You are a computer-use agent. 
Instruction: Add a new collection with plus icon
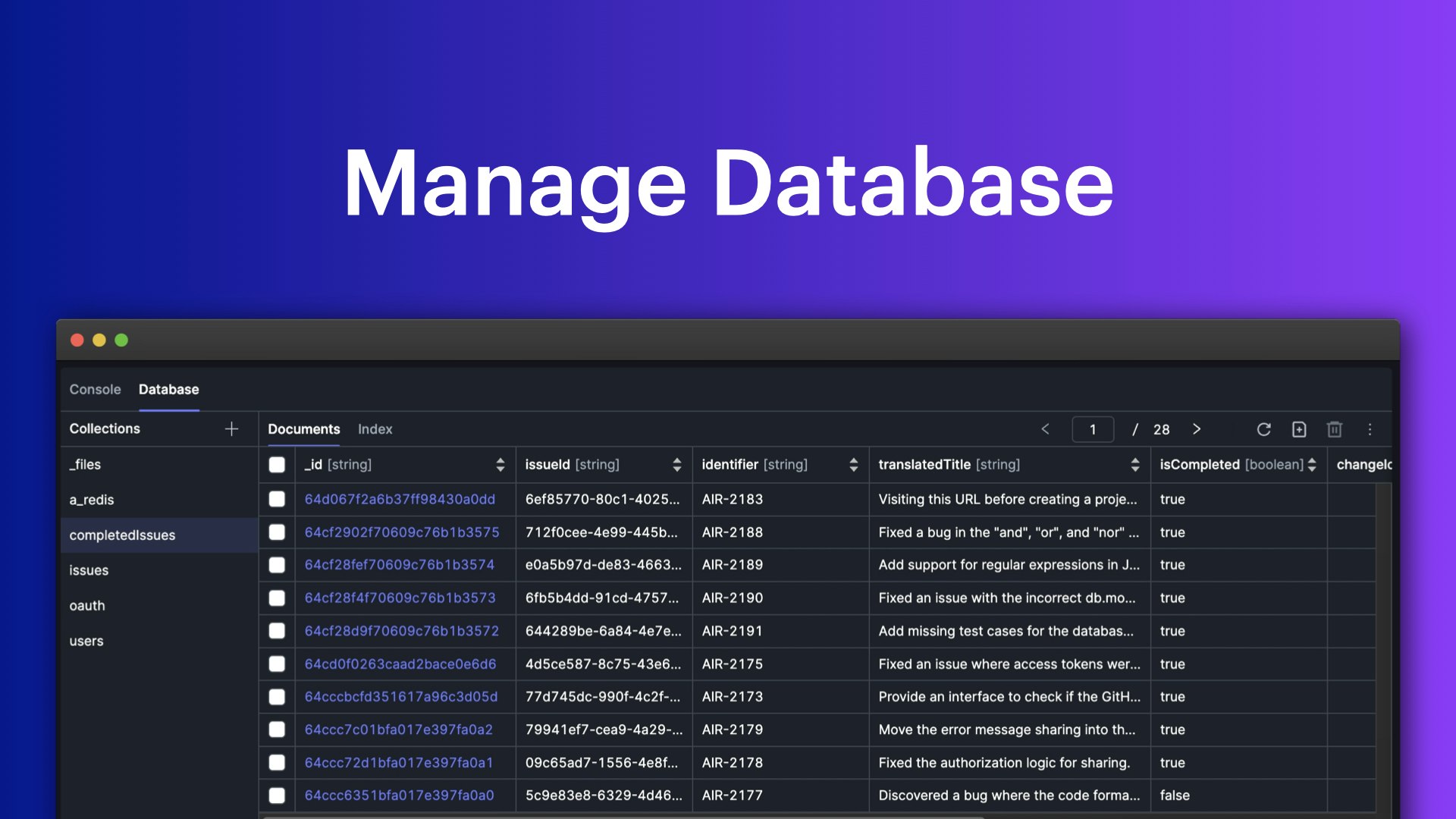(231, 429)
